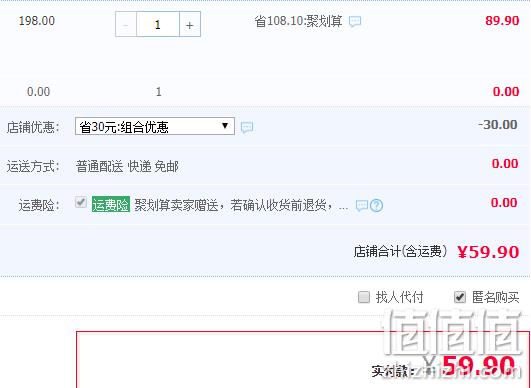
Task: Uncheck the 匿名购买 checkbox
Action: (x=460, y=297)
